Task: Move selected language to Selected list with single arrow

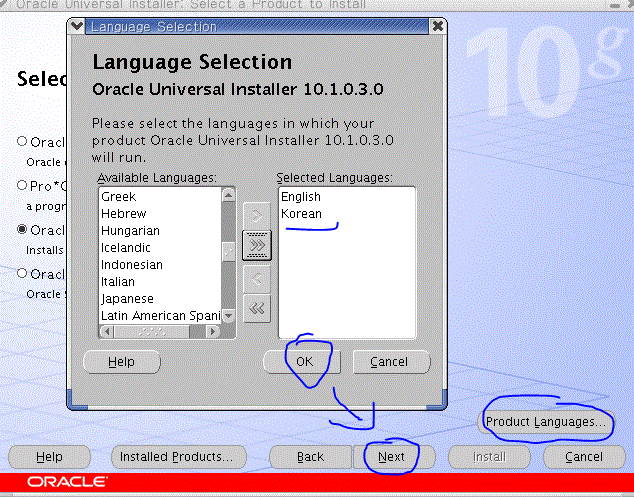Action: (x=257, y=216)
